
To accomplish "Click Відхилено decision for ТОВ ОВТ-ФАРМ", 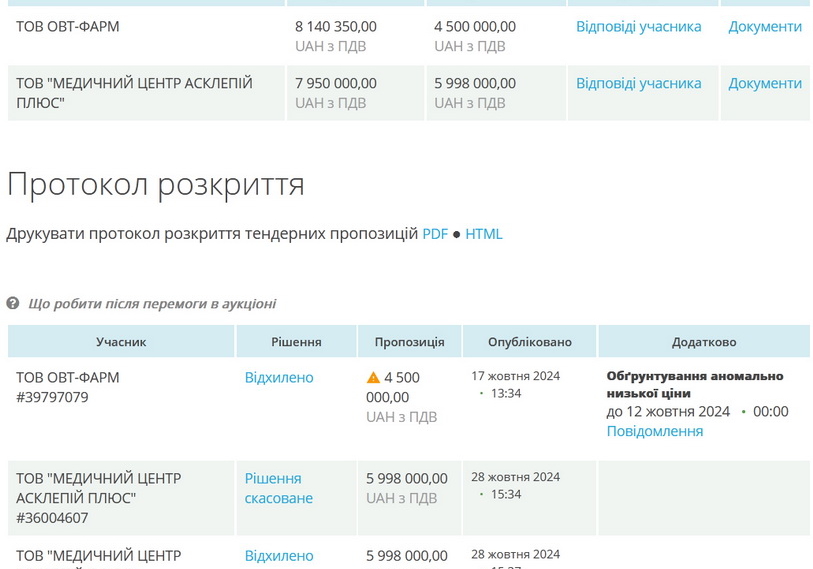I will point(279,378).
